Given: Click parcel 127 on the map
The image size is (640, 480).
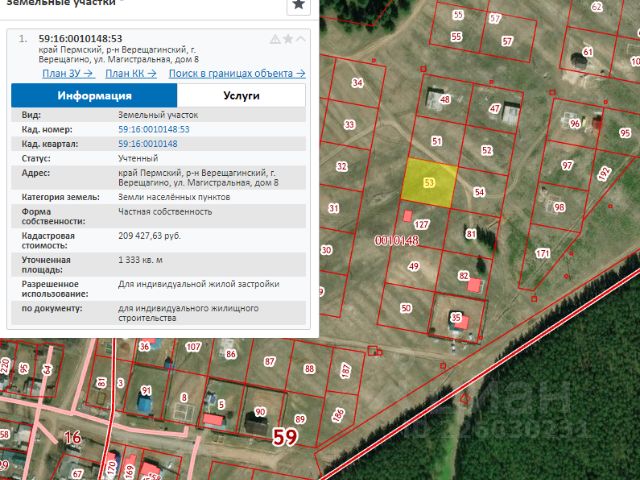Looking at the screenshot, I should tap(422, 225).
